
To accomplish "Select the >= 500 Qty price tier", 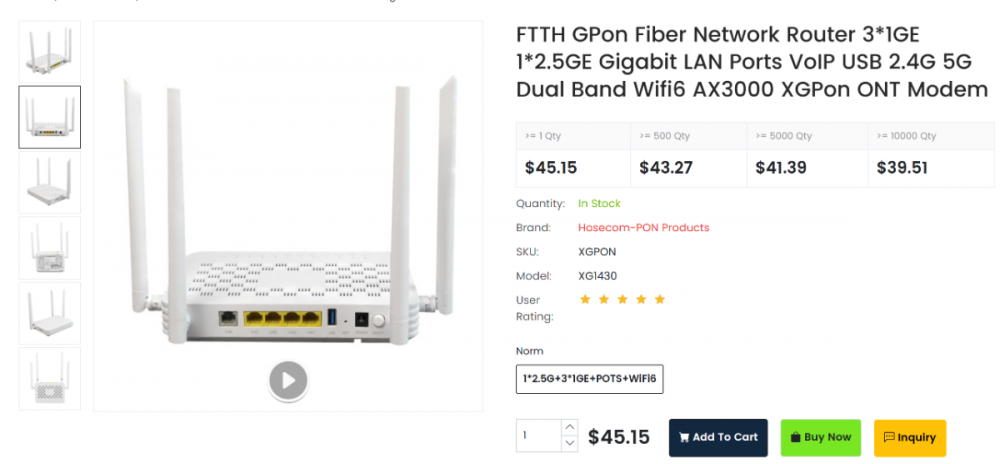I will coord(690,155).
